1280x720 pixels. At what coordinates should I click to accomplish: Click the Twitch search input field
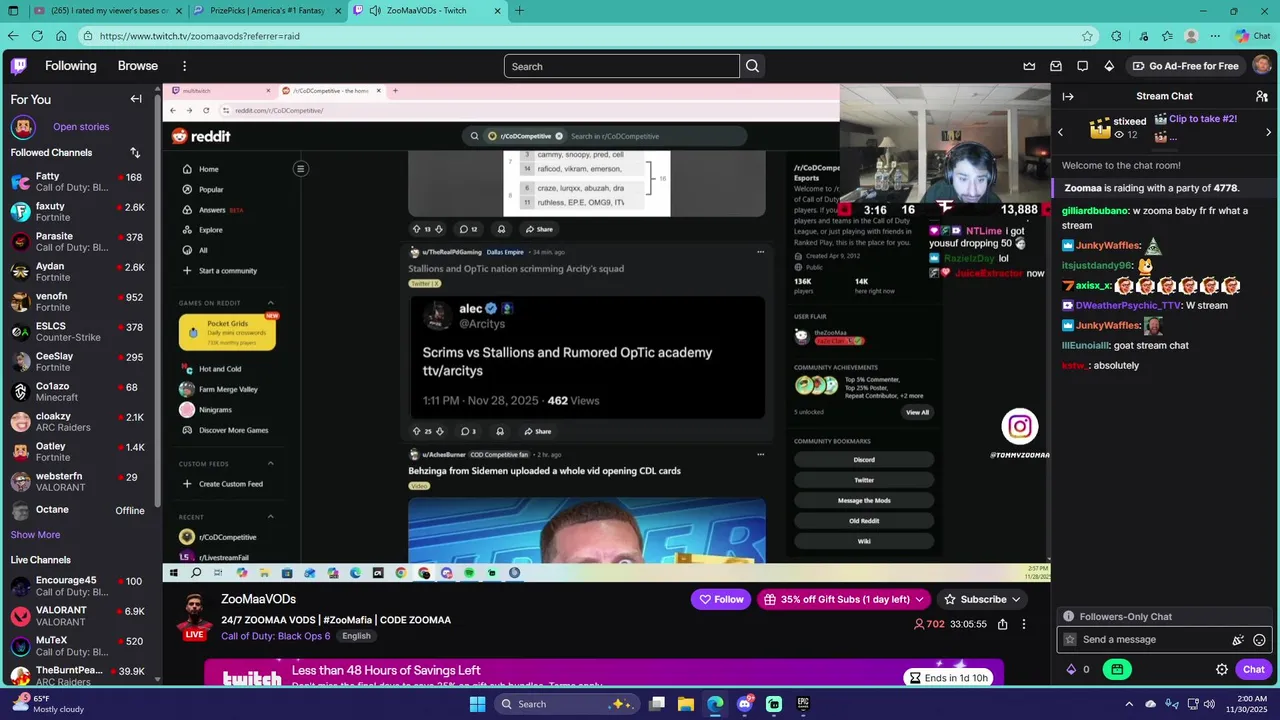tap(621, 66)
